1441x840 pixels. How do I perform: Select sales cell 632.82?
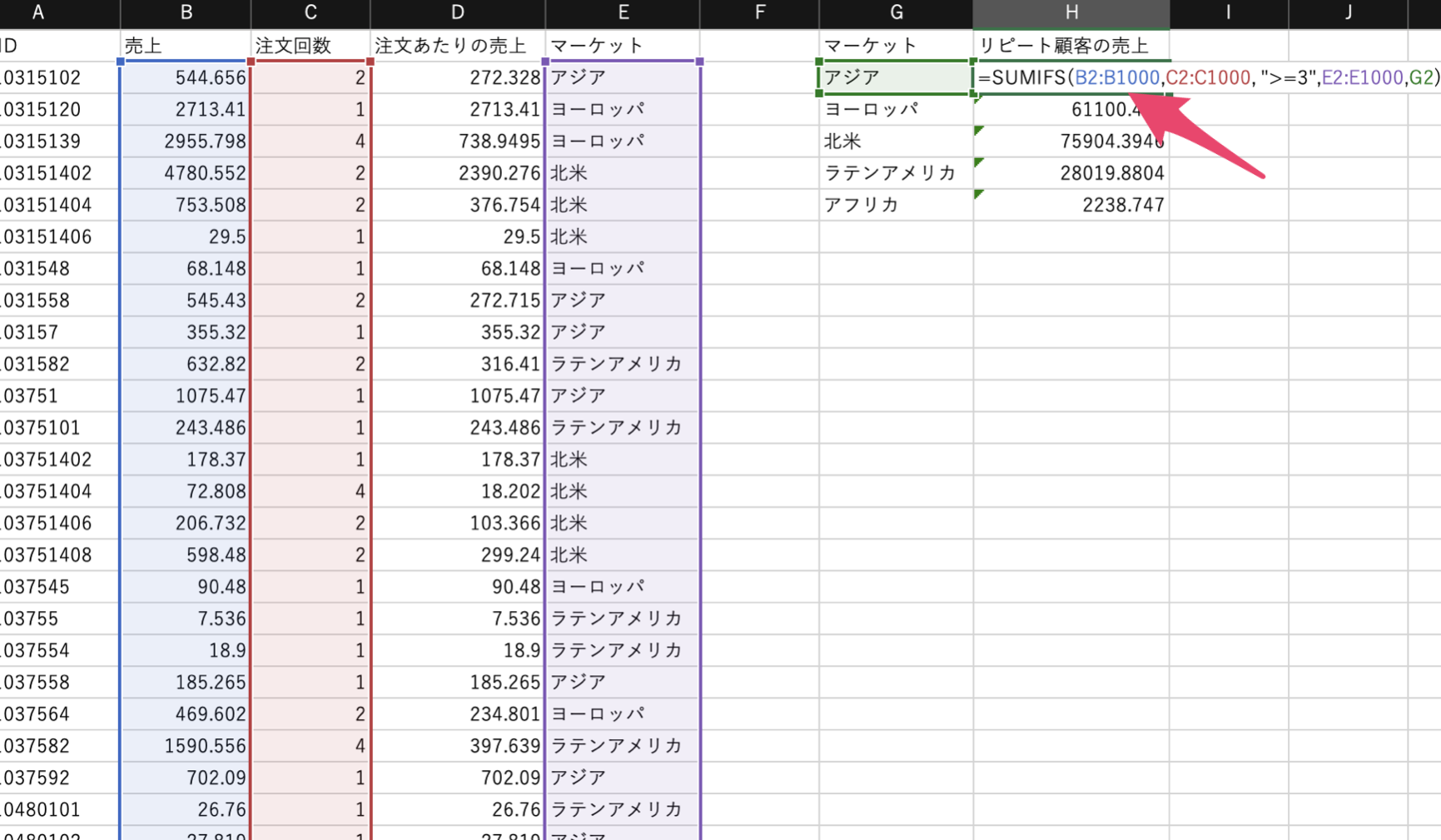186,364
